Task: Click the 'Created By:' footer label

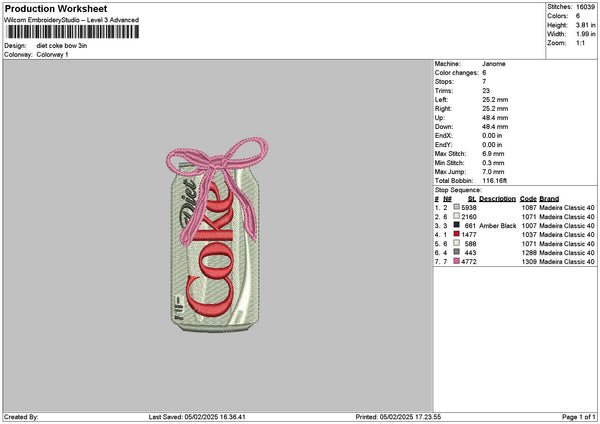Action: pyautogui.click(x=21, y=417)
